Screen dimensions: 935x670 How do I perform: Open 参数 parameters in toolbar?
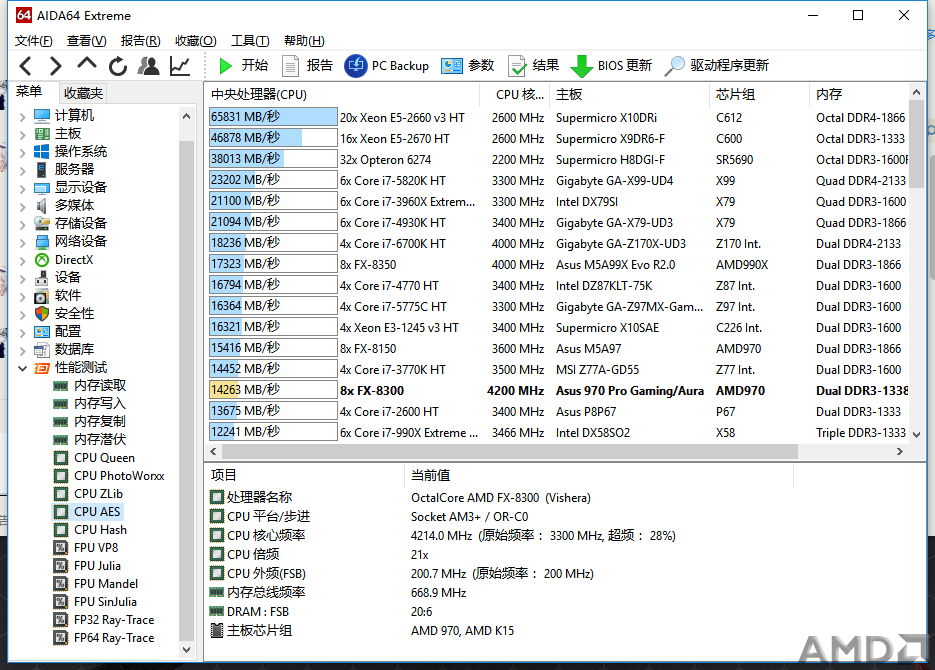(x=468, y=66)
